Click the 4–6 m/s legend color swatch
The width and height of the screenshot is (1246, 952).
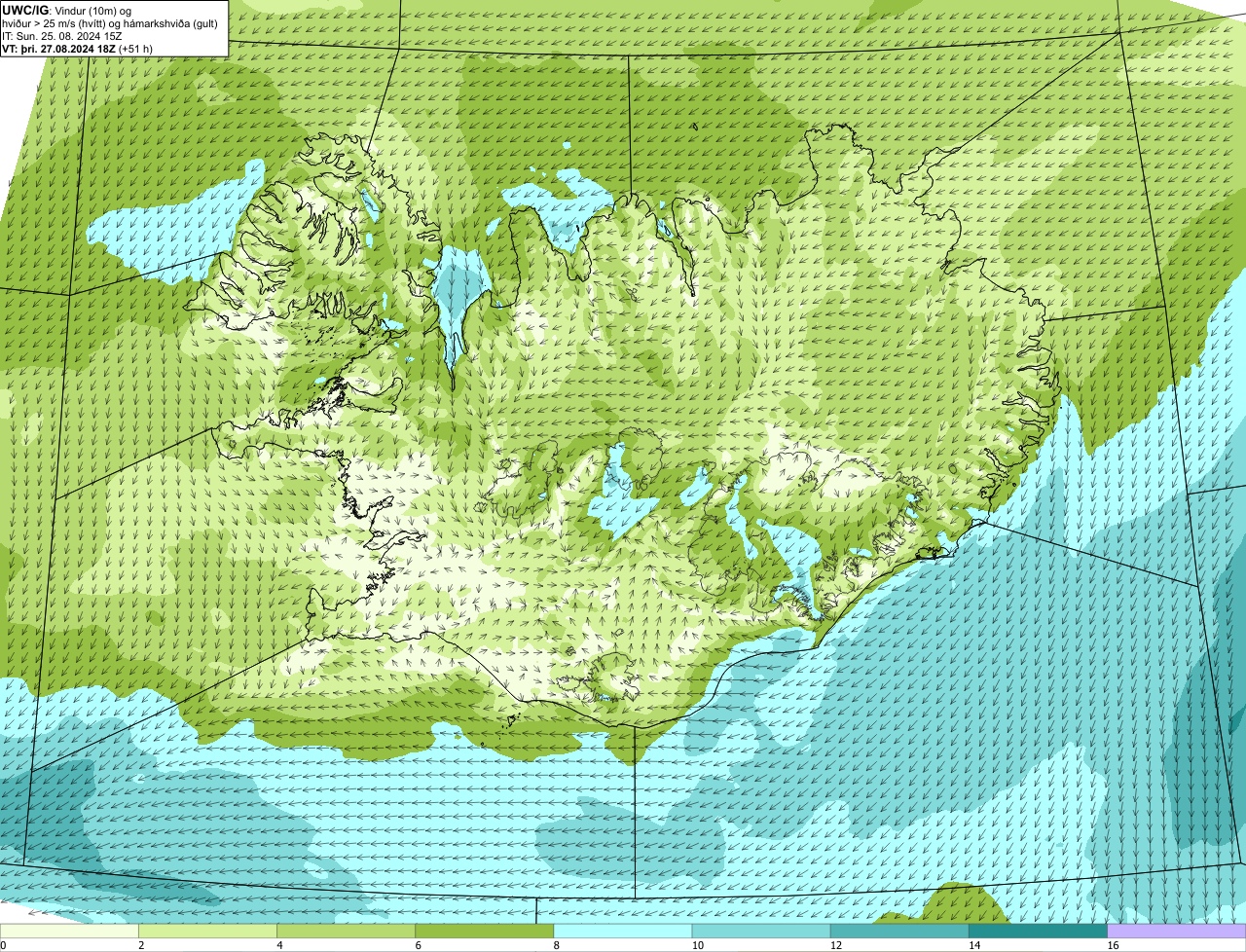[x=346, y=931]
